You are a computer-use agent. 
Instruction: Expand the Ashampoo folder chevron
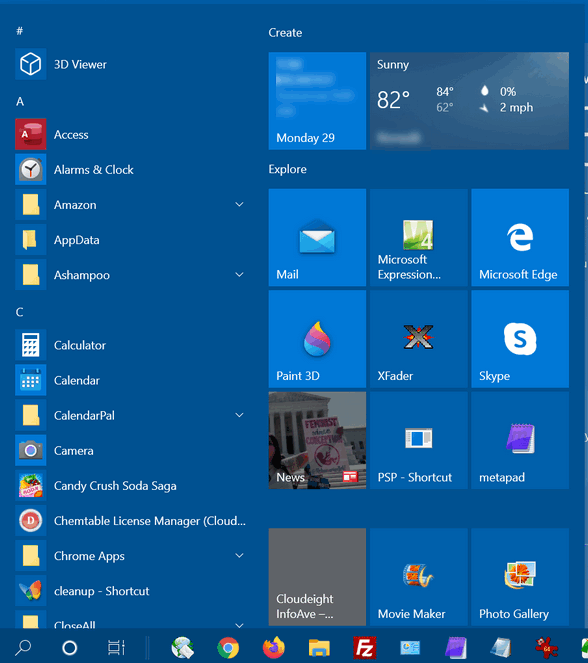point(239,275)
